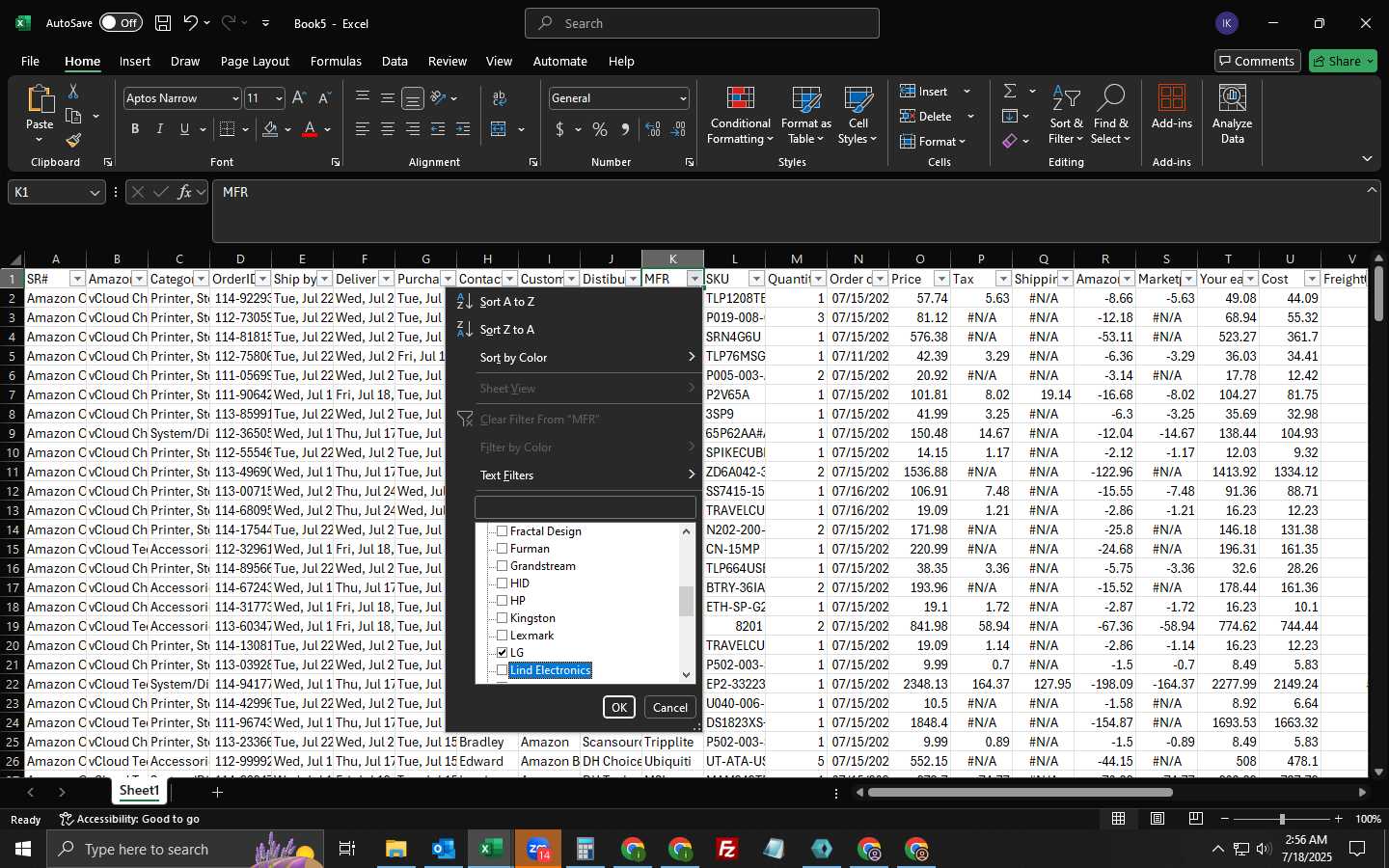Check the Lind Electronics checkbox
The image size is (1389, 868).
(x=502, y=670)
